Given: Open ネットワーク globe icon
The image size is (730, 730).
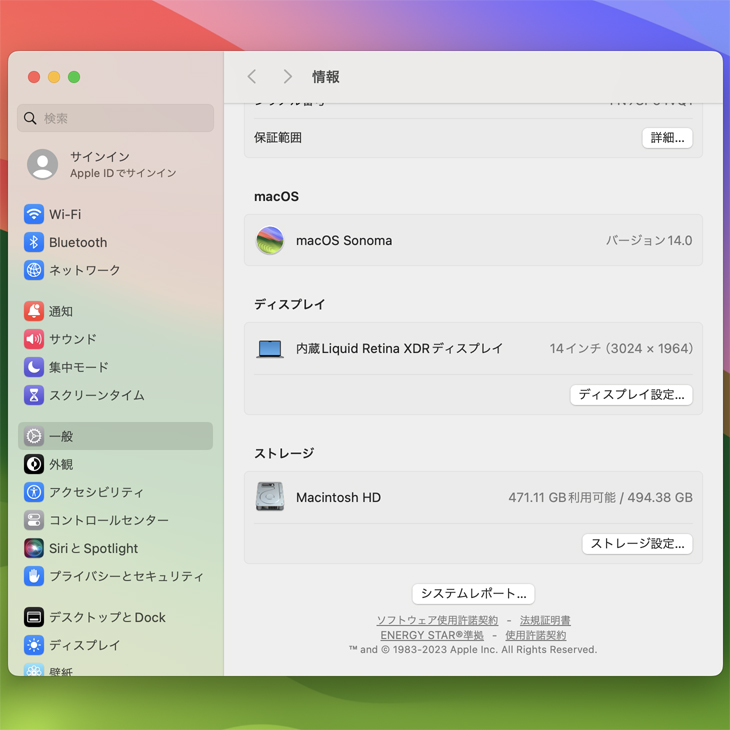Looking at the screenshot, I should 34,270.
